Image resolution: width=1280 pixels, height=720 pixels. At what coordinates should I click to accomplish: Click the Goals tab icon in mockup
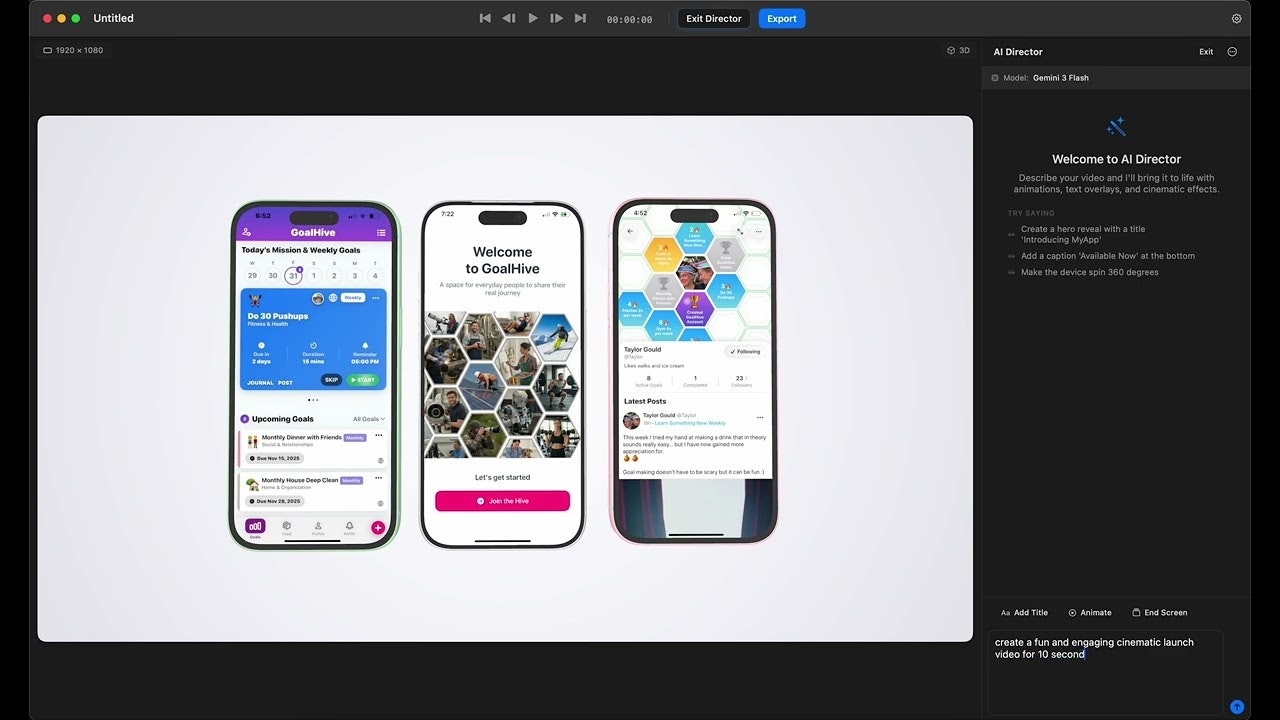pos(255,527)
